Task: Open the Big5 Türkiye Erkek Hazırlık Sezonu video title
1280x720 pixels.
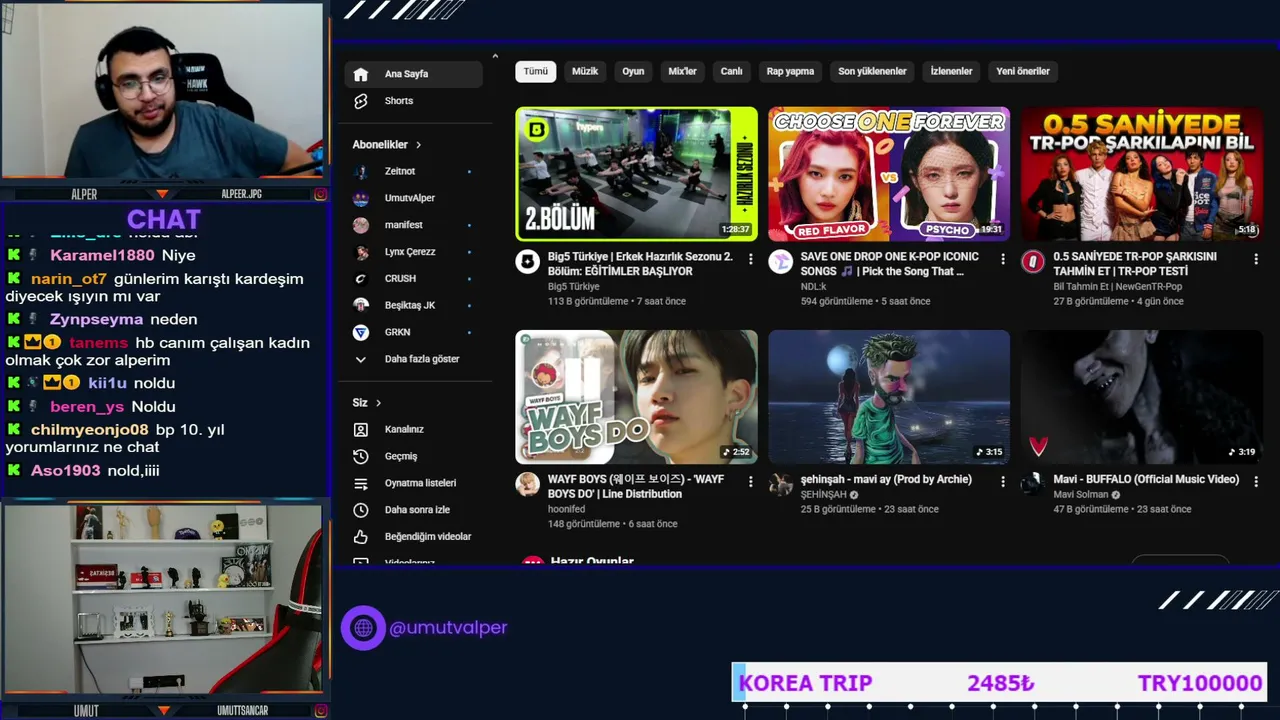Action: point(640,264)
